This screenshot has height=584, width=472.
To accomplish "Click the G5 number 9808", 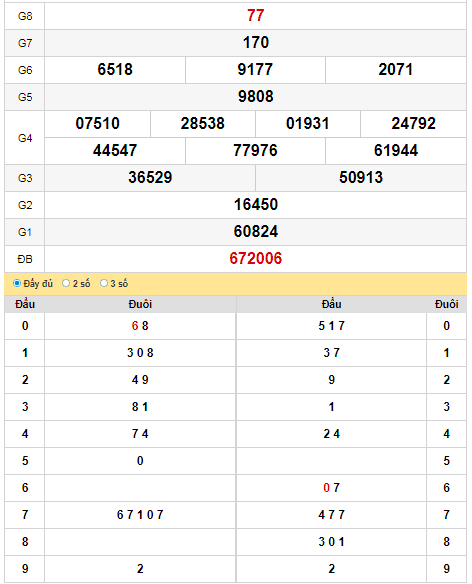I will 256,96.
